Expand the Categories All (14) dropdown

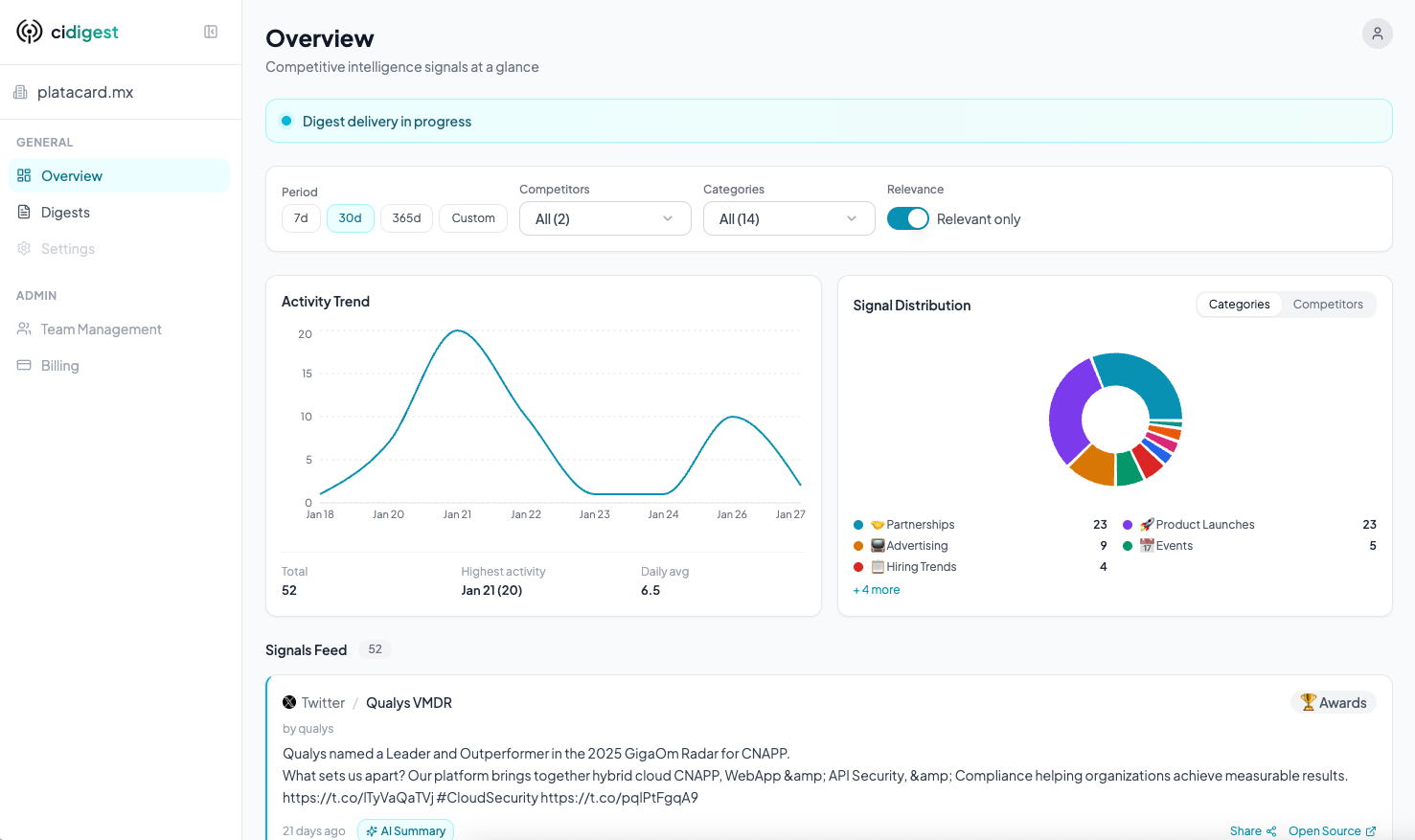coord(788,218)
